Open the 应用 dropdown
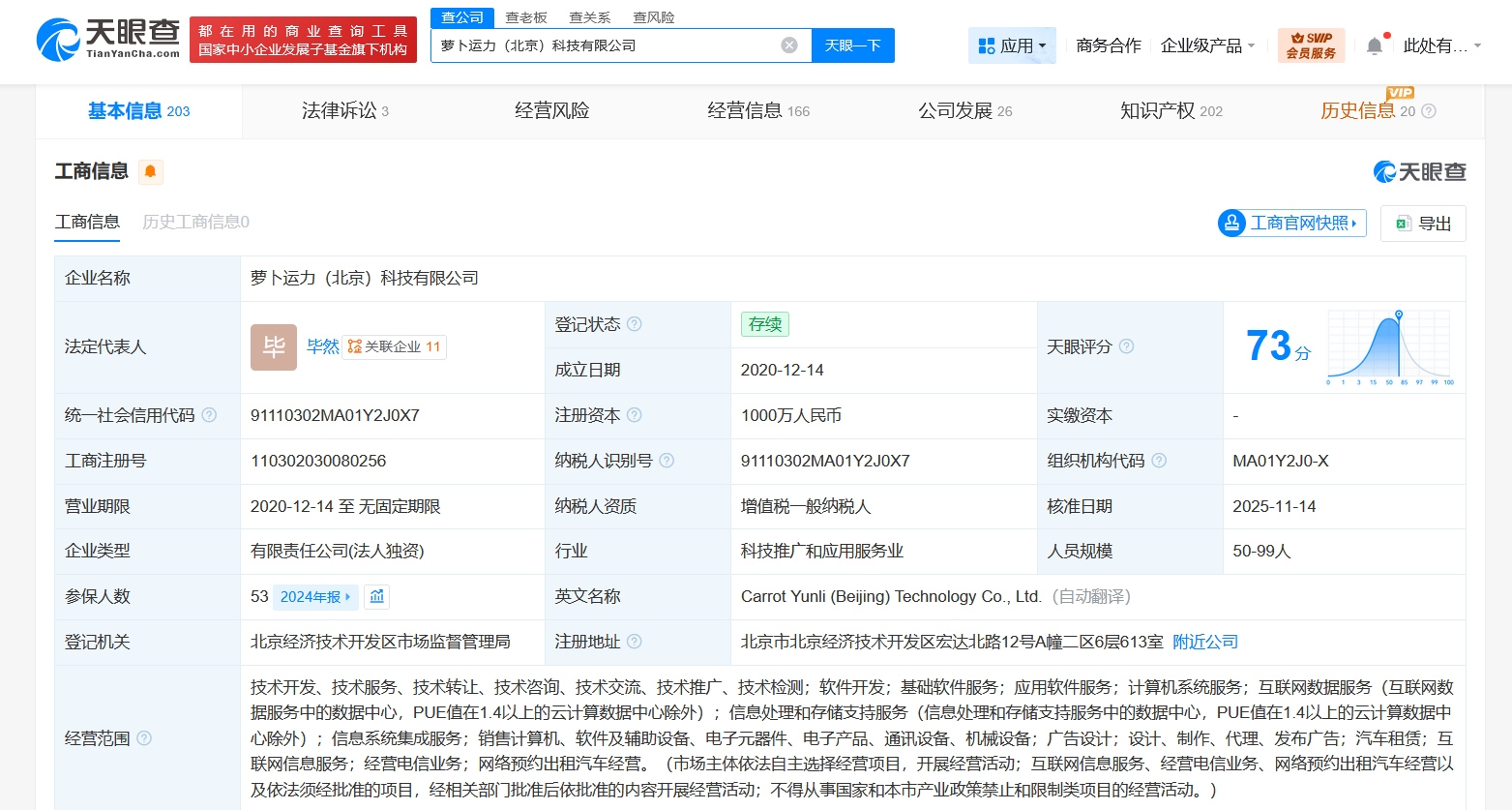Image resolution: width=1512 pixels, height=810 pixels. 1012,45
